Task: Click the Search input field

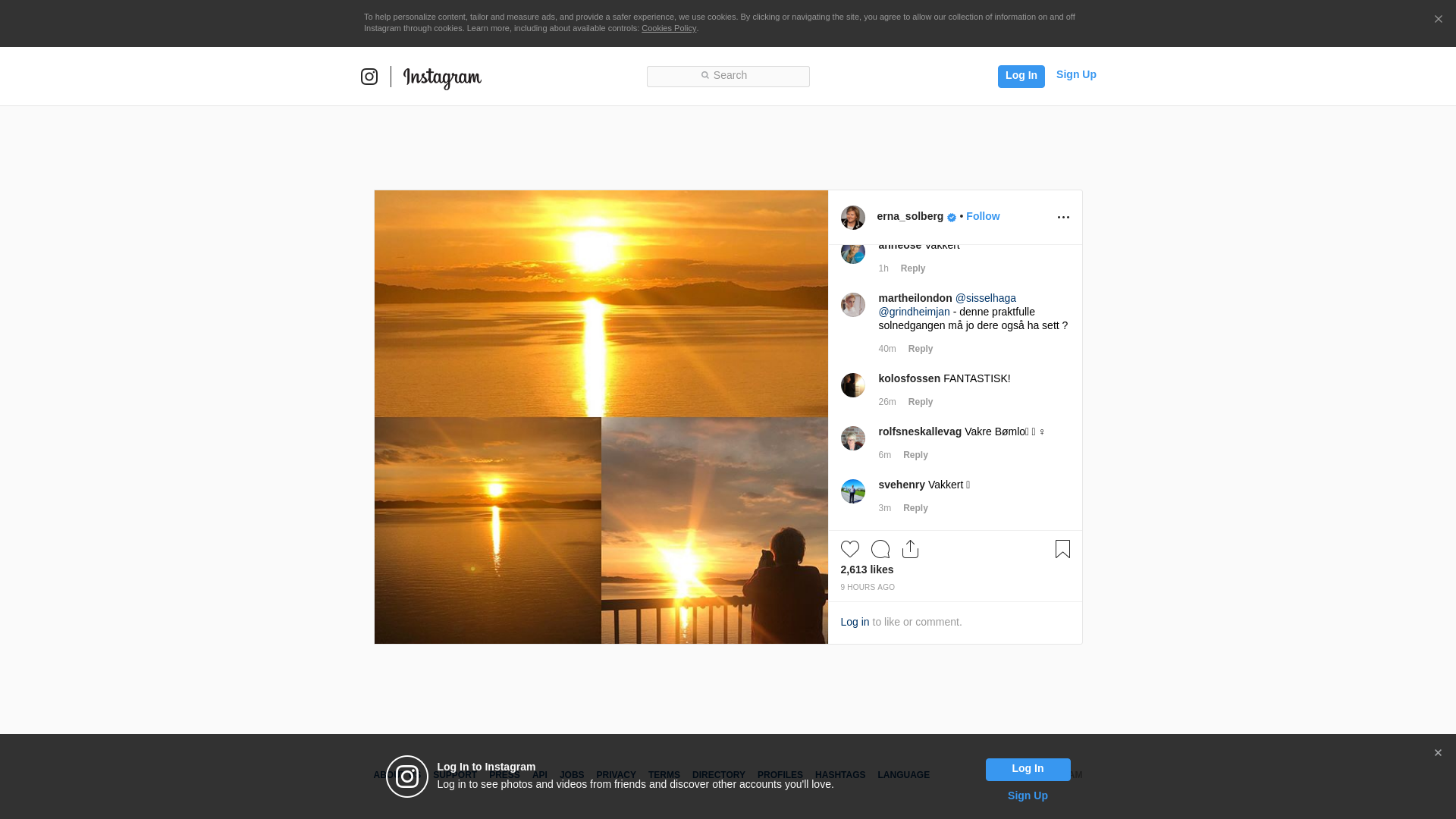Action: (x=728, y=76)
